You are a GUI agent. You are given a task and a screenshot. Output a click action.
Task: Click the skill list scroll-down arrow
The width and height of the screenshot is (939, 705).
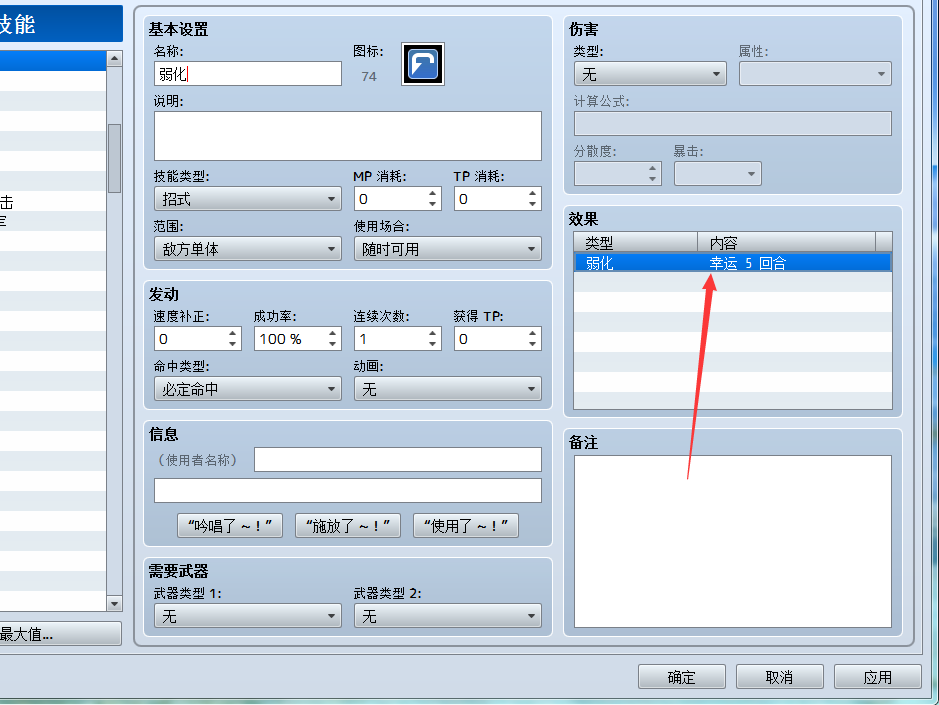coord(114,604)
